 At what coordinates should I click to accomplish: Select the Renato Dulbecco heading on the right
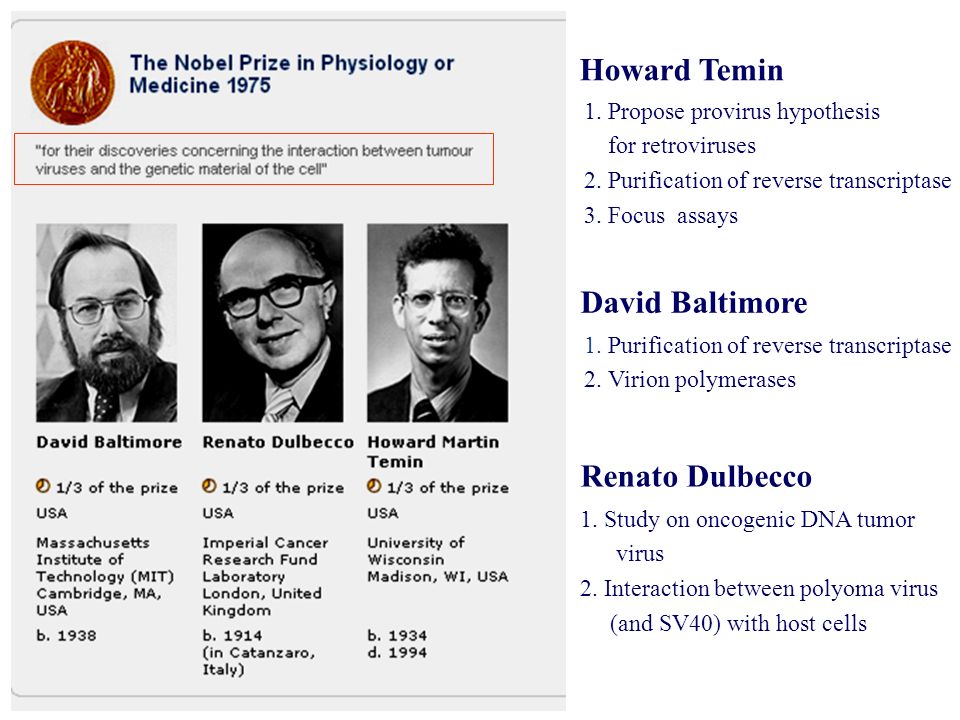pyautogui.click(x=696, y=477)
